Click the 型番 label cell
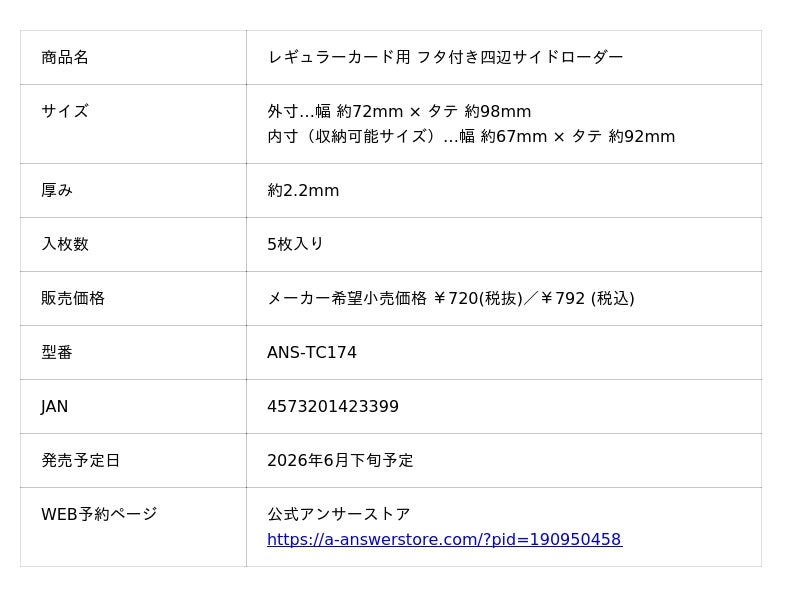This screenshot has height=597, width=800. [57, 352]
